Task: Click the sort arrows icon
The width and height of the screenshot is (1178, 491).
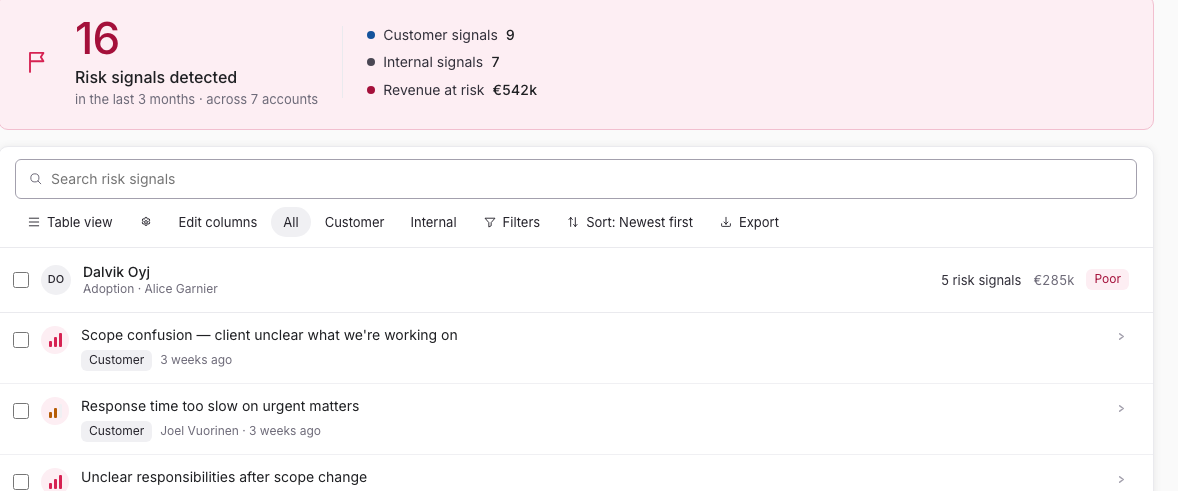Action: tap(573, 222)
